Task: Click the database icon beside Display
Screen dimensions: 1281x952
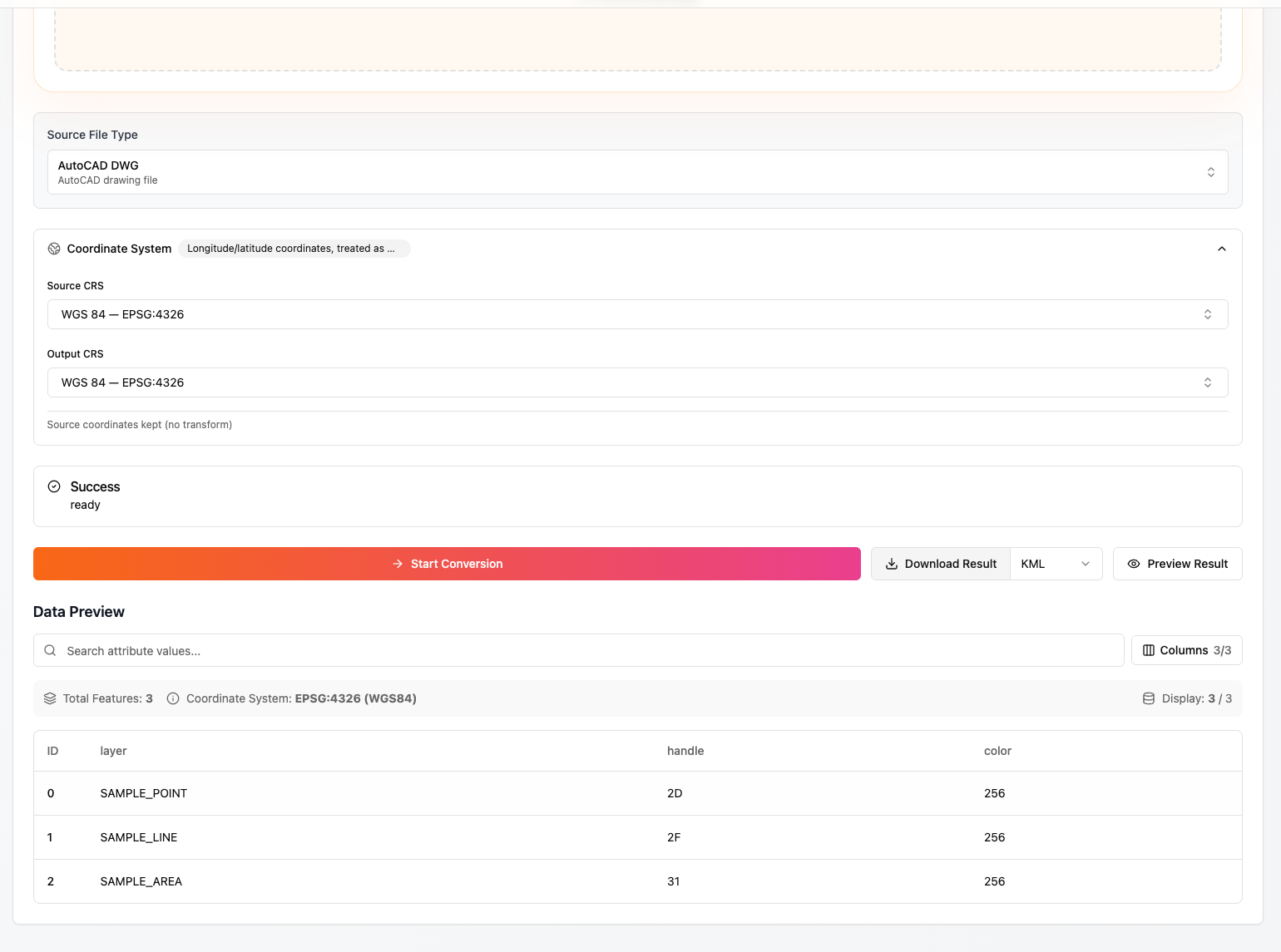Action: [x=1149, y=698]
